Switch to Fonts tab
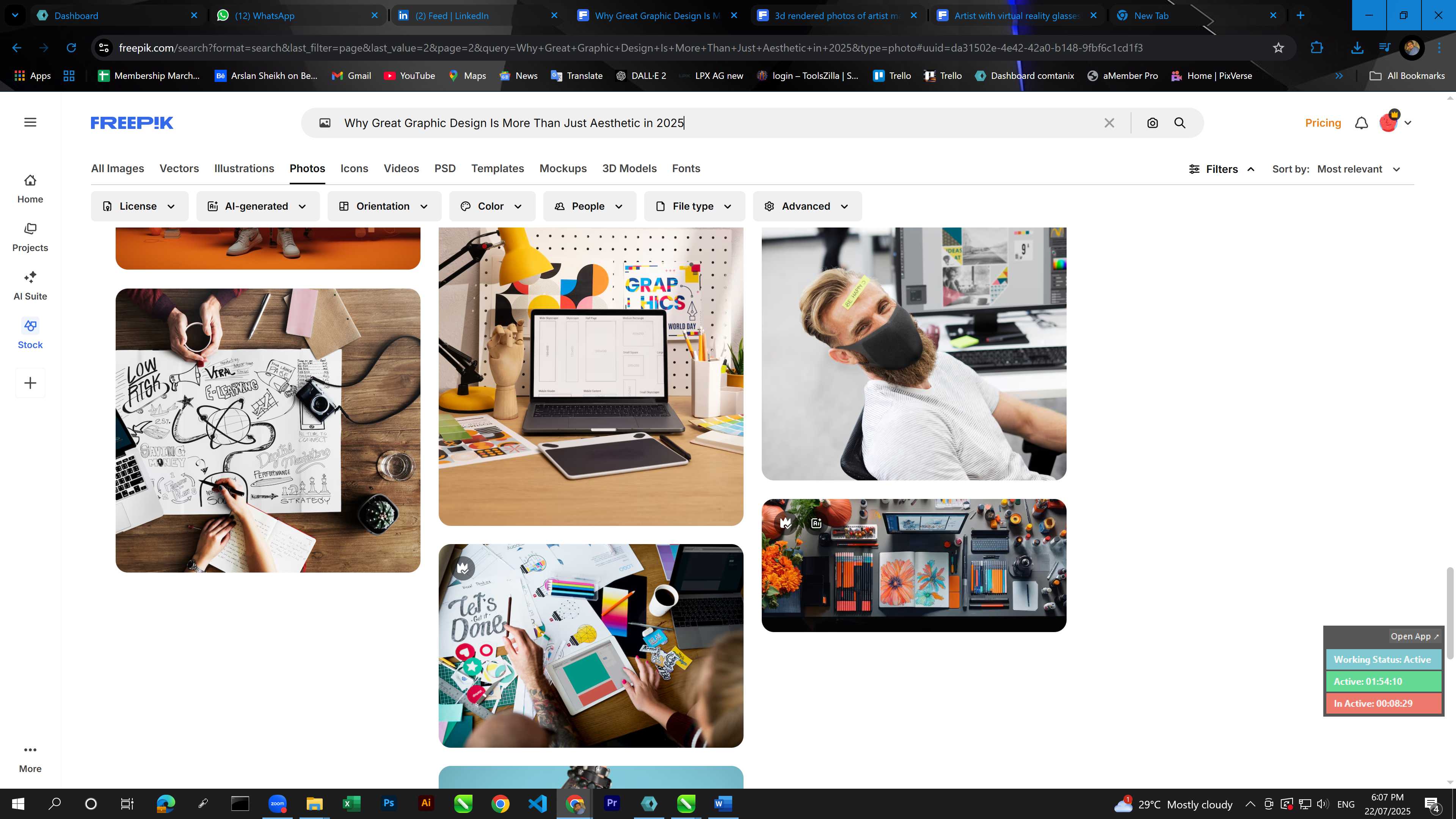This screenshot has height=819, width=1456. [686, 168]
